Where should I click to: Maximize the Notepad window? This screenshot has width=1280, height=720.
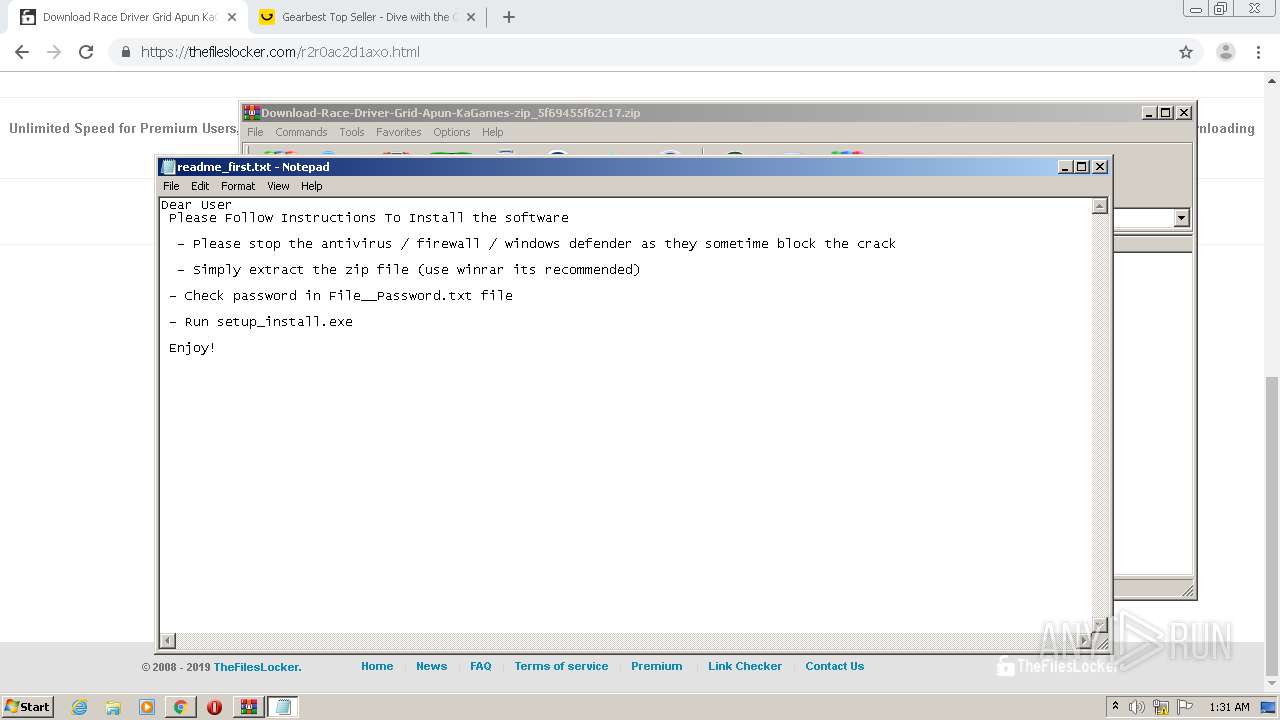click(1082, 167)
